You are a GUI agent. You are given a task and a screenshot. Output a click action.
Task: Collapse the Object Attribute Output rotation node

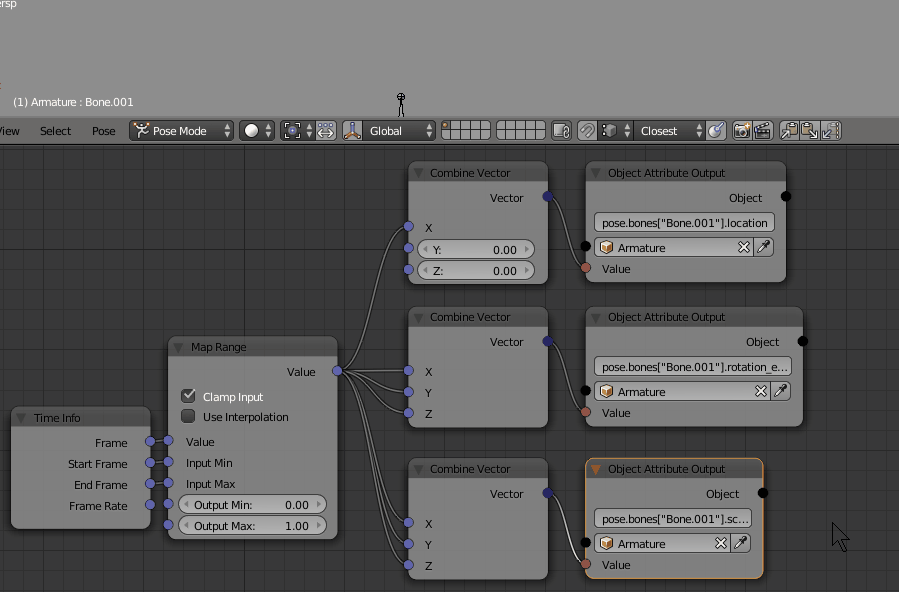click(596, 317)
